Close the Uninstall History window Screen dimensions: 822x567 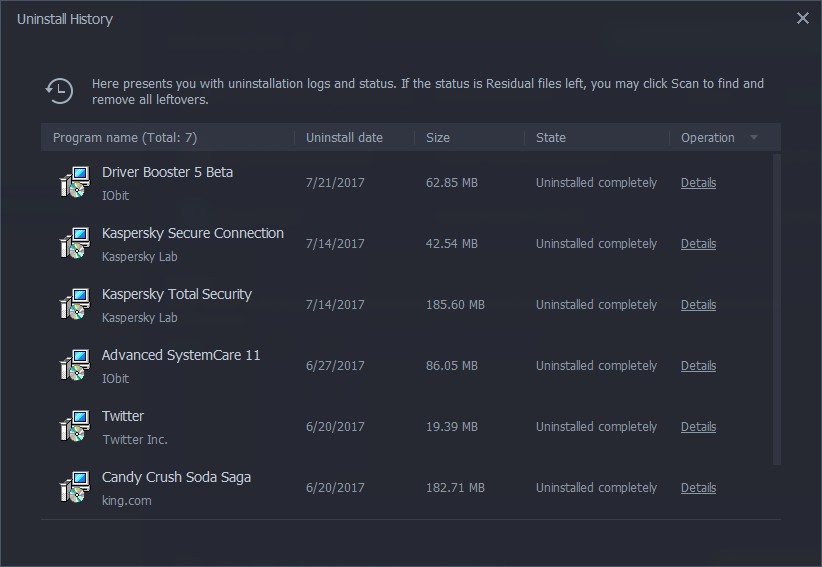[803, 18]
